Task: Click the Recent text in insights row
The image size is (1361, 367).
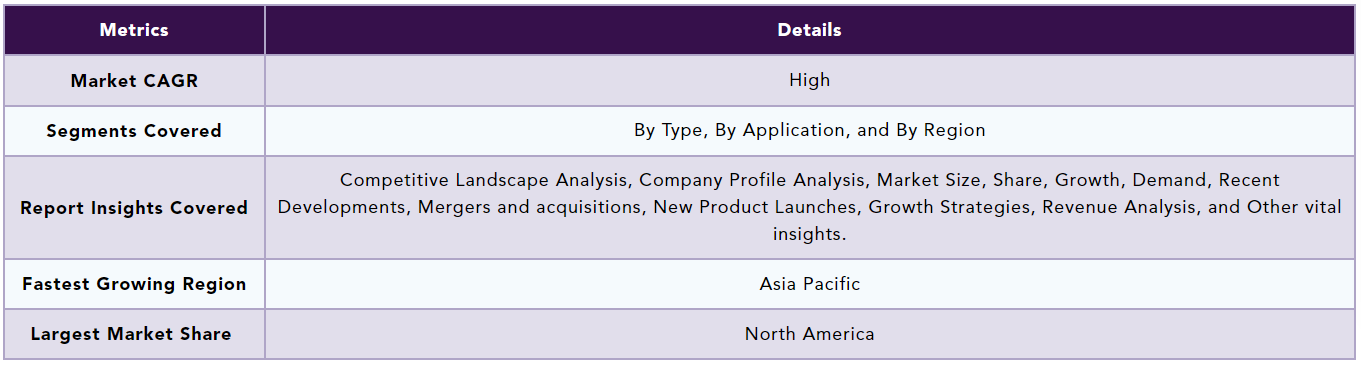Action: point(1249,181)
